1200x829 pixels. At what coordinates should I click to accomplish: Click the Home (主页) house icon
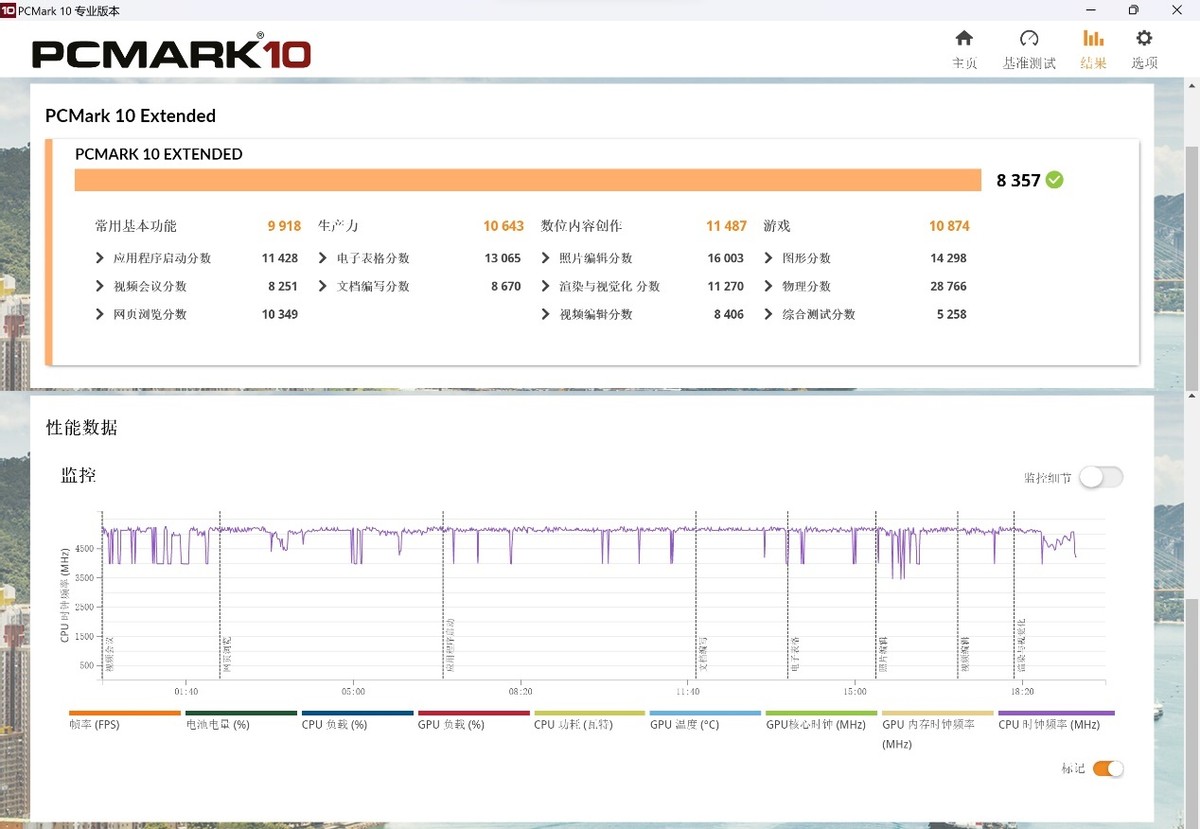pos(964,39)
